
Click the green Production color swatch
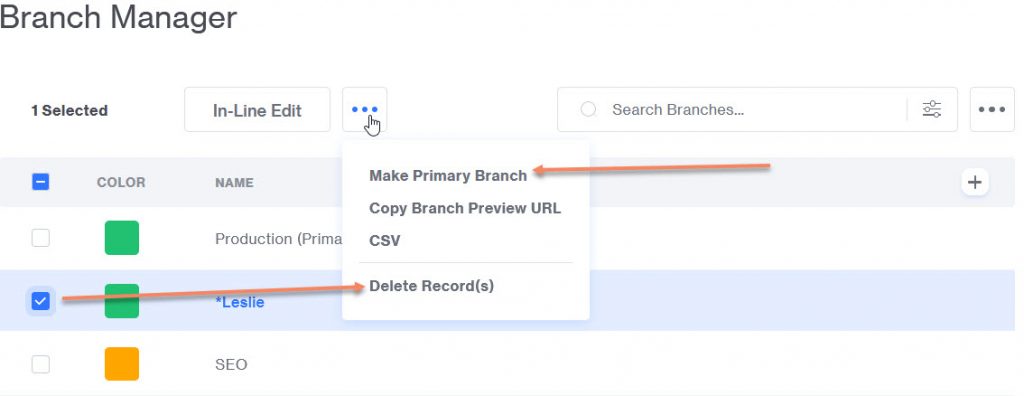tap(121, 238)
